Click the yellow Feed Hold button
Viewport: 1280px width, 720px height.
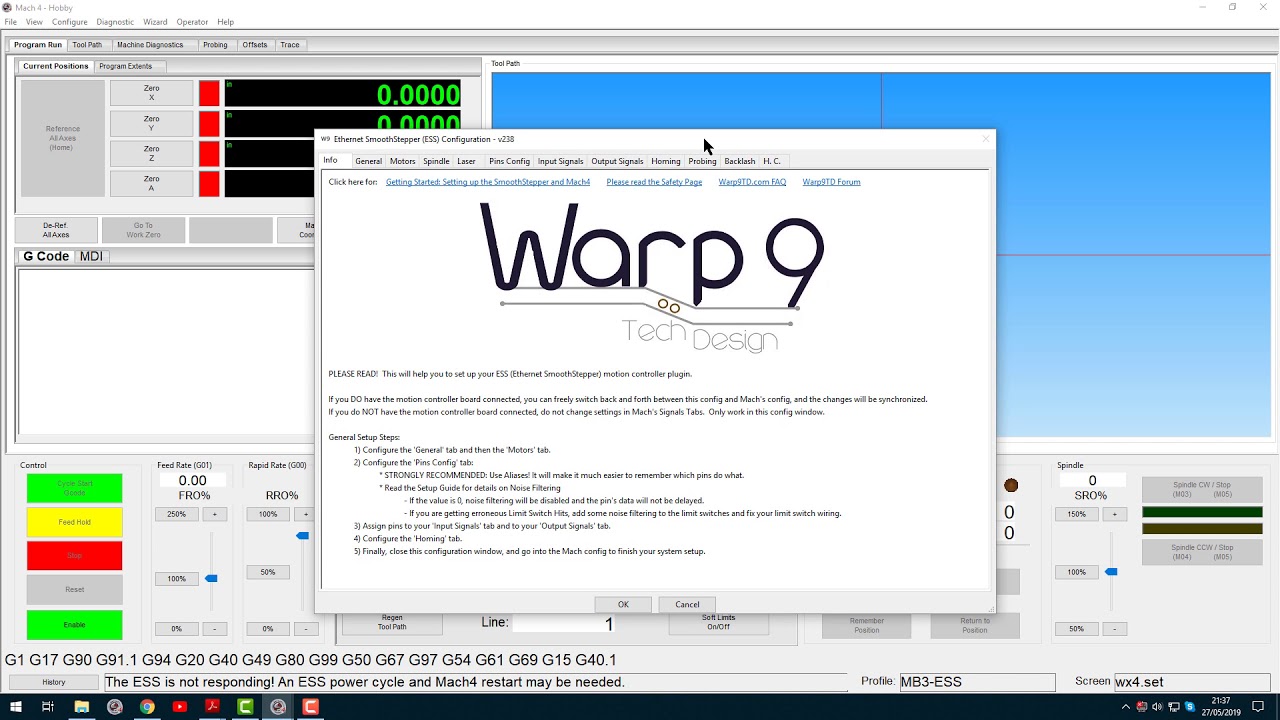[74, 521]
